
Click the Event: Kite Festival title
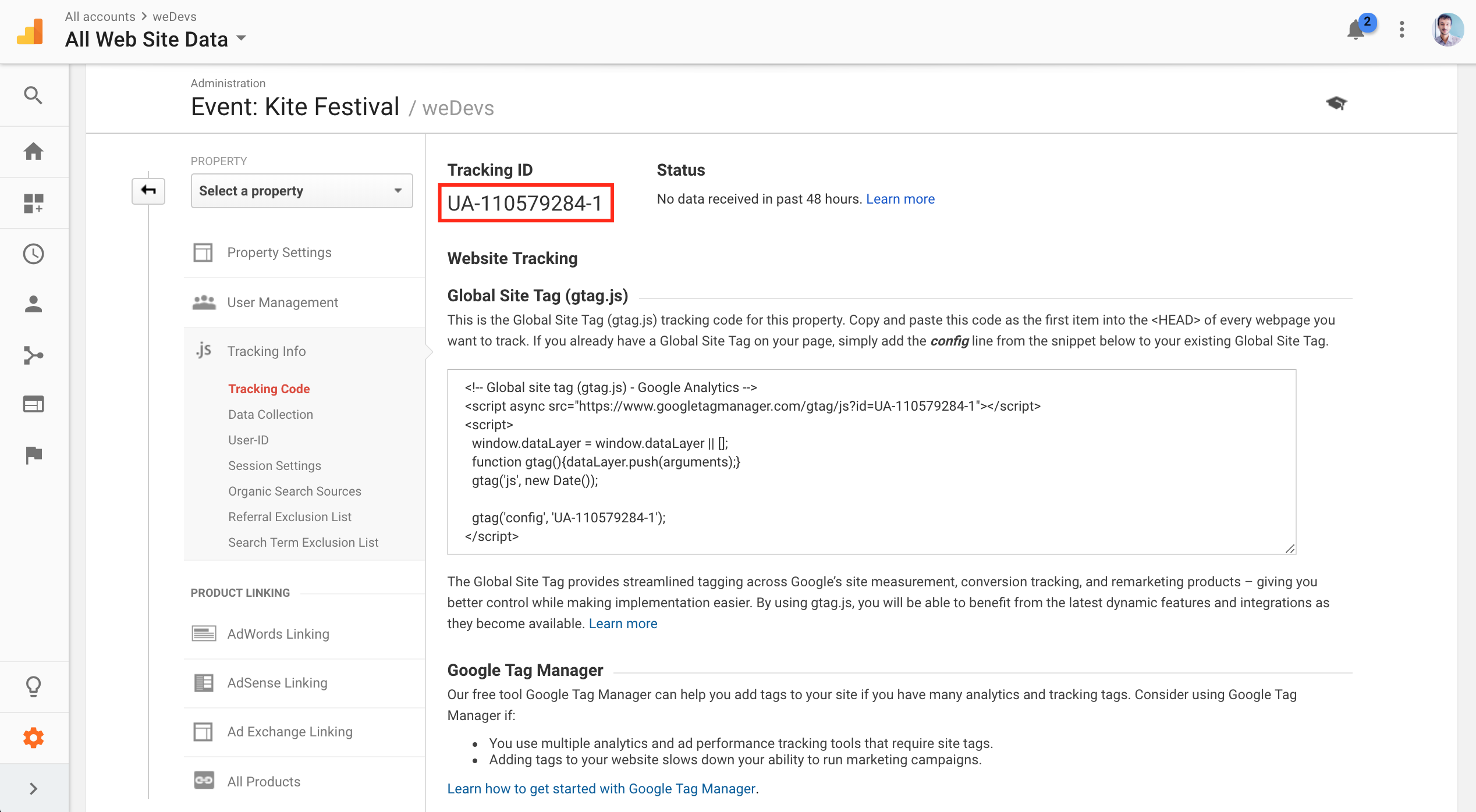(x=295, y=107)
